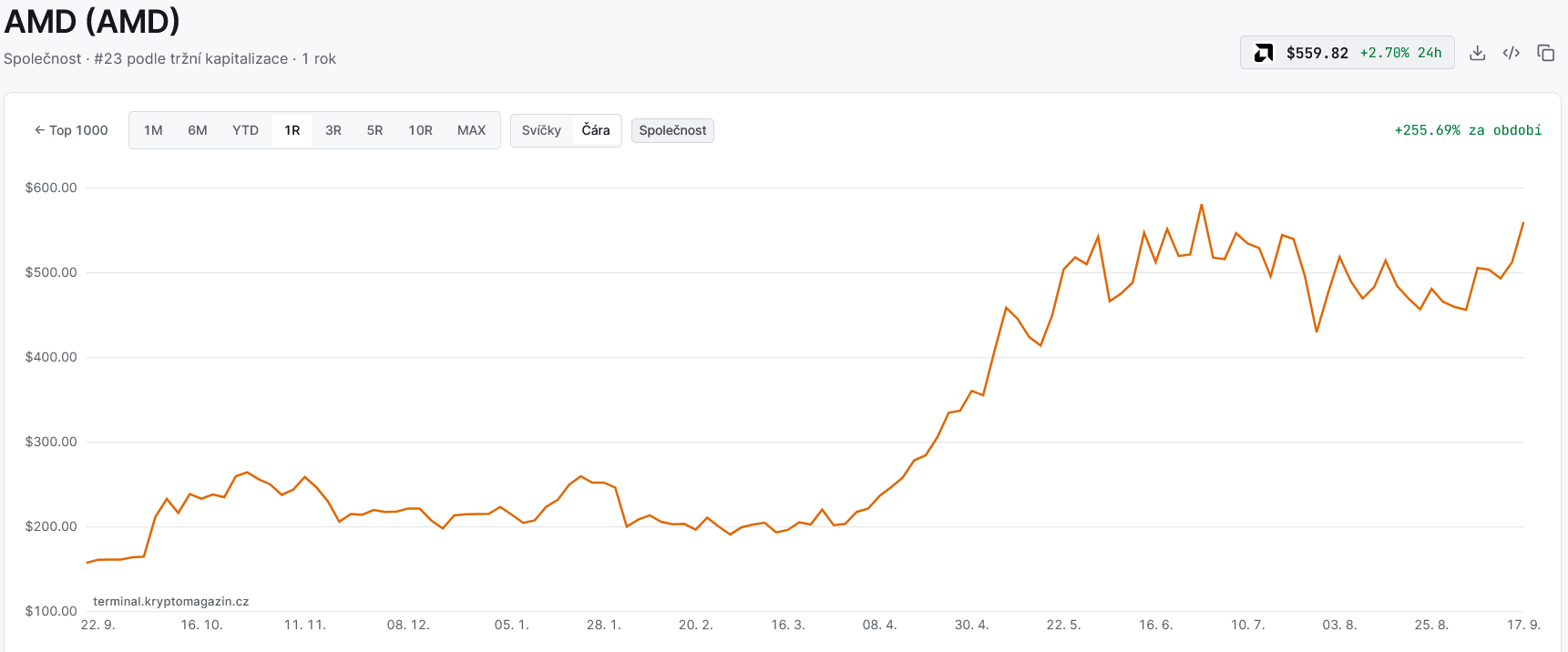Screen dimensions: 1568x652
Task: Click the download chart icon
Action: pyautogui.click(x=1478, y=53)
